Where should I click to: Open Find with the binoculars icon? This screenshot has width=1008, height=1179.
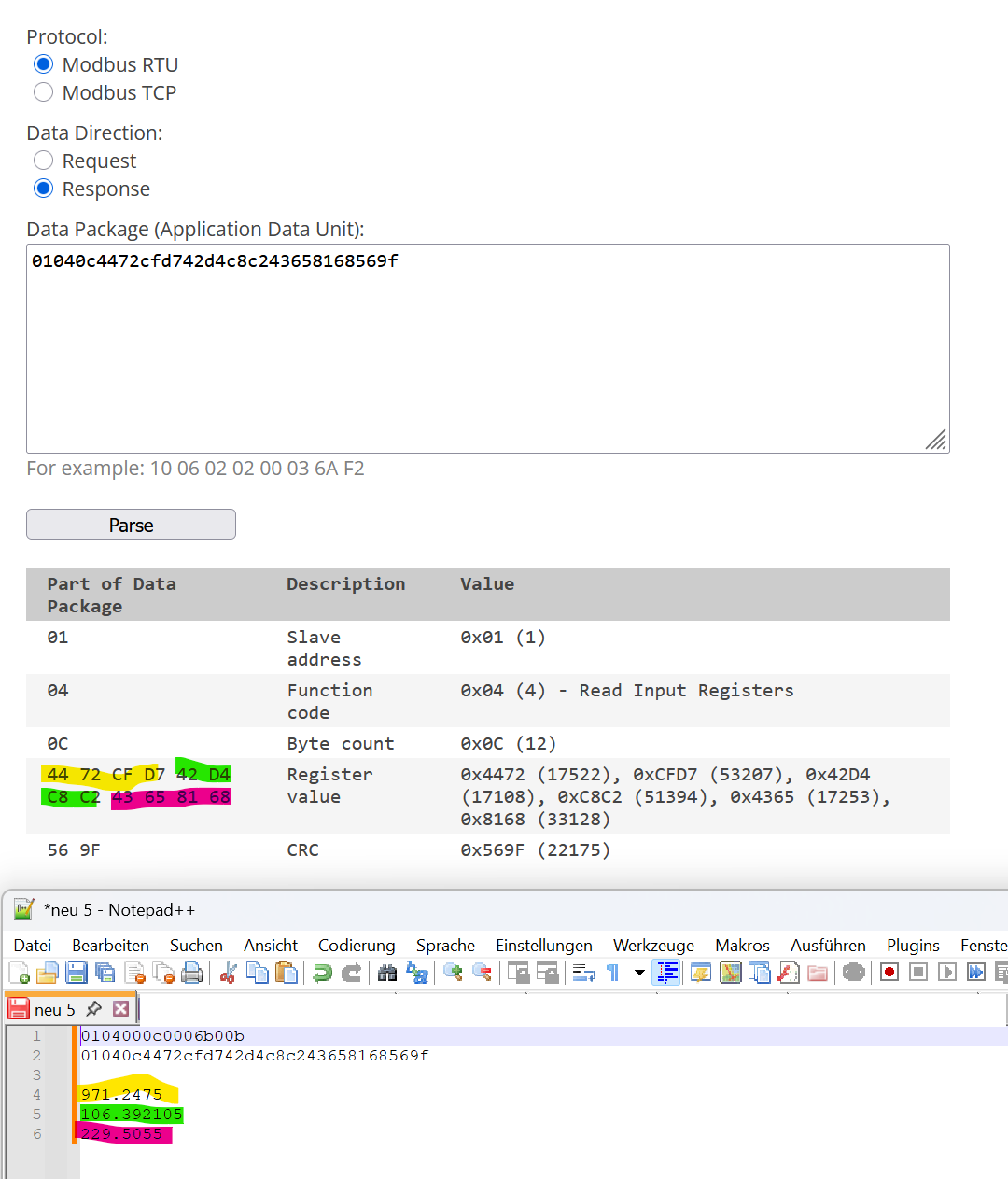tap(387, 973)
